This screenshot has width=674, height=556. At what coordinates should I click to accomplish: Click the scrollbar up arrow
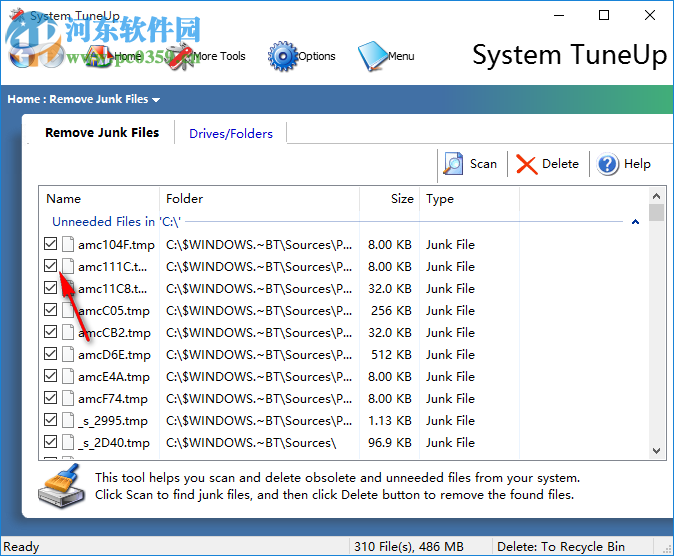[x=656, y=196]
